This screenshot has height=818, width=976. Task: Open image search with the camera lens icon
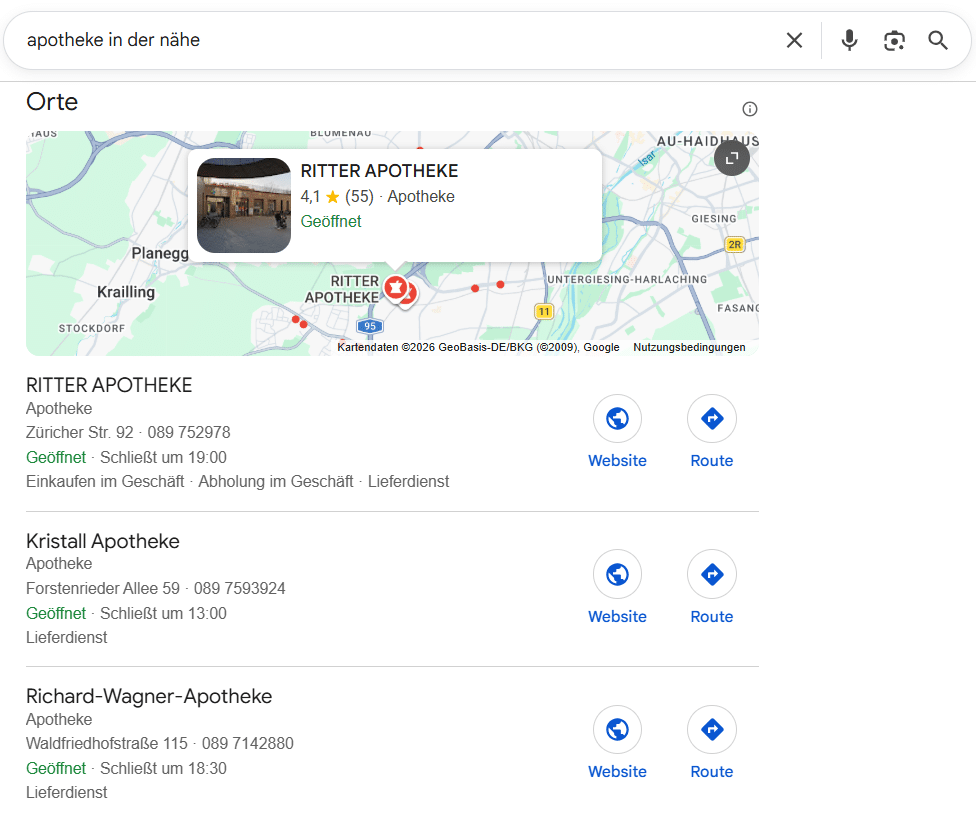894,40
